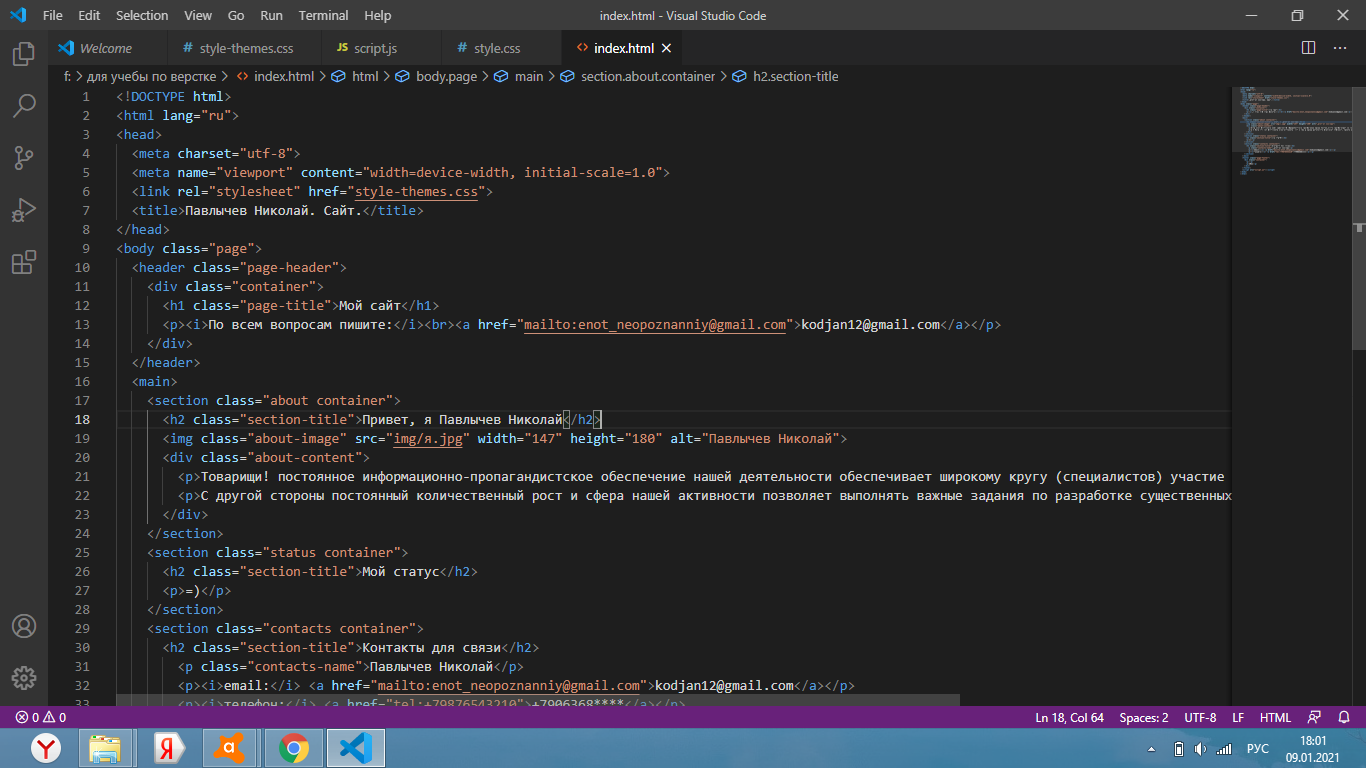This screenshot has height=768, width=1366.
Task: Open the Accounts icon in activity bar
Action: [x=24, y=626]
